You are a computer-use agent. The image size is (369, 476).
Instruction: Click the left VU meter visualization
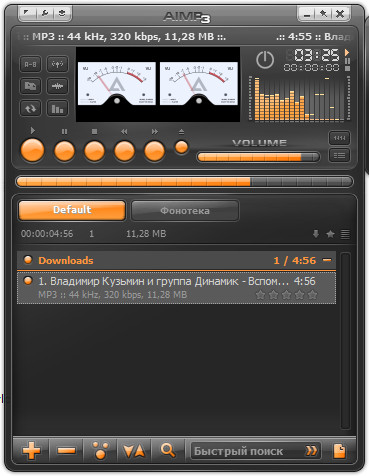click(x=117, y=83)
